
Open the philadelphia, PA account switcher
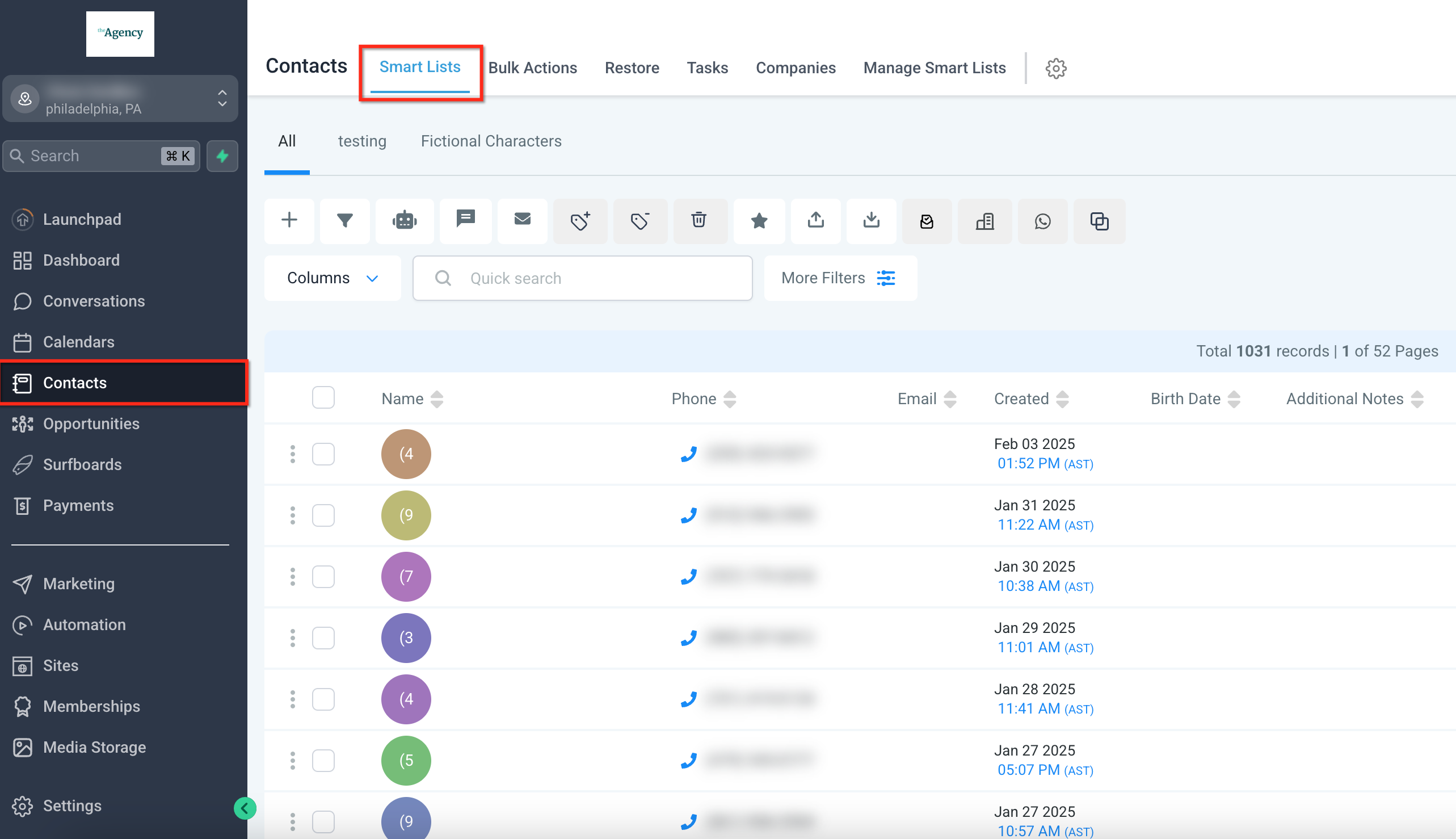(x=120, y=99)
